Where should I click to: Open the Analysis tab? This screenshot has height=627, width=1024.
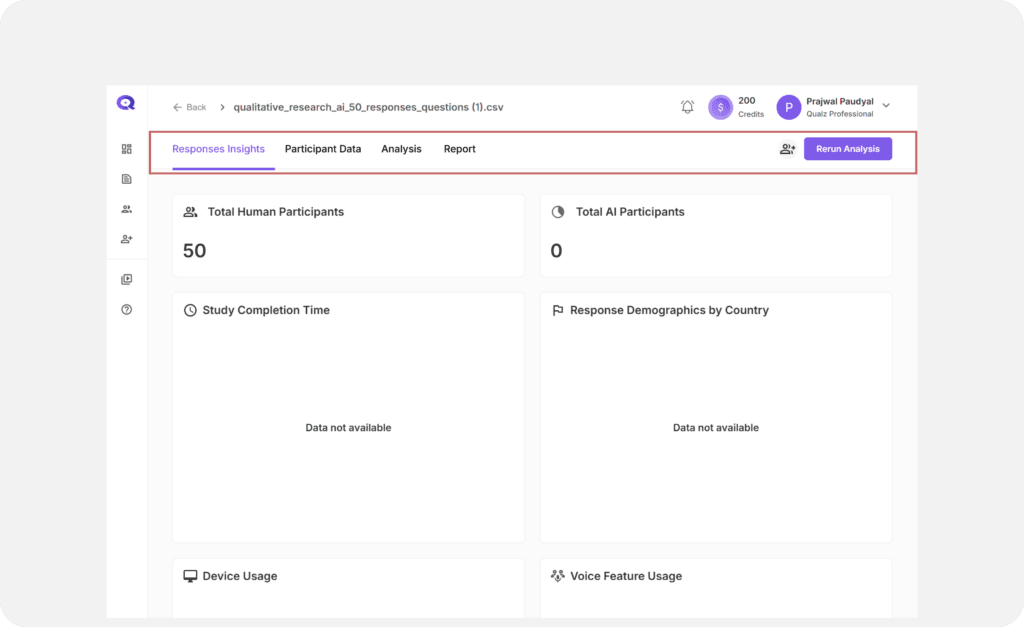point(401,149)
